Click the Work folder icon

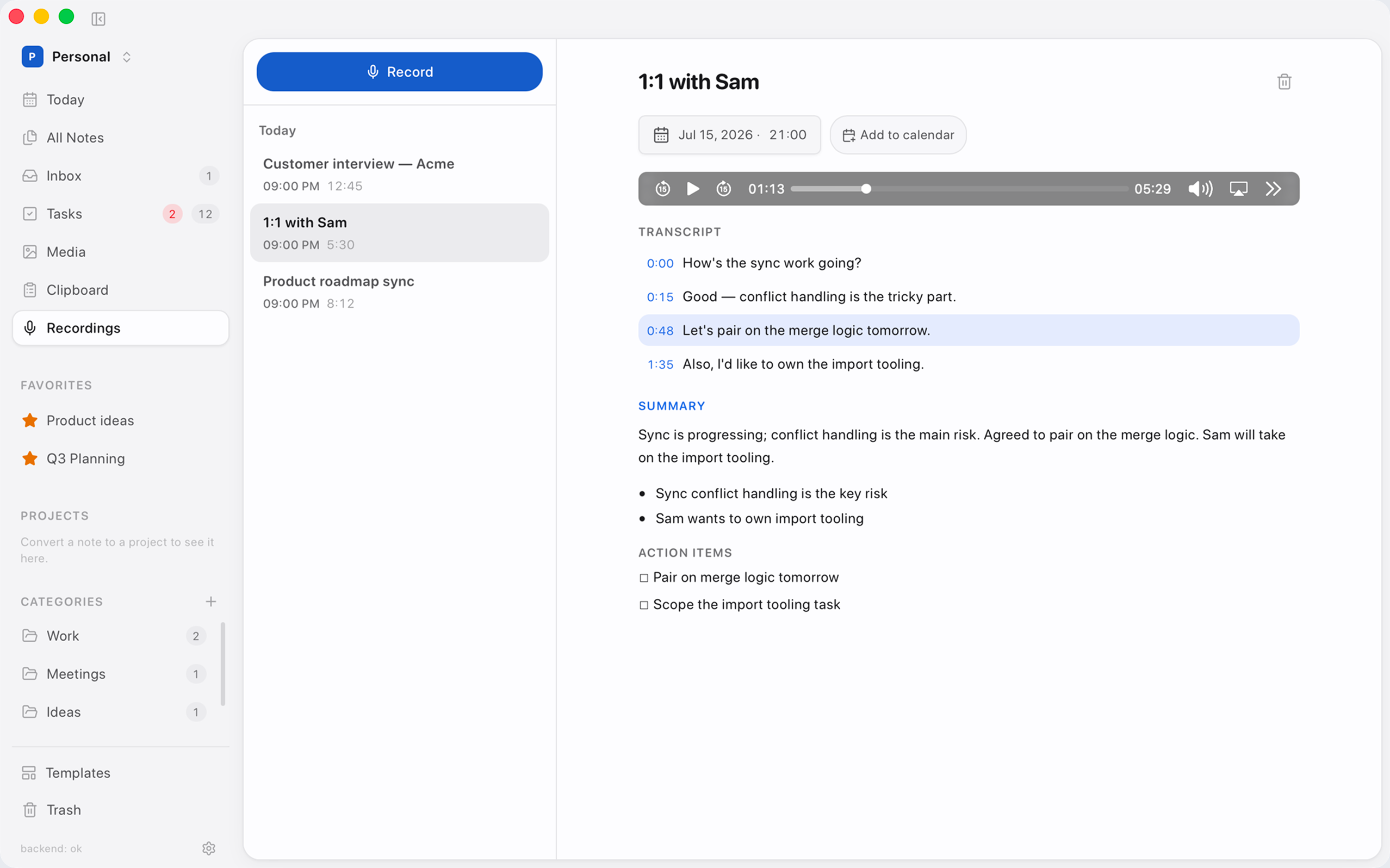tap(30, 635)
